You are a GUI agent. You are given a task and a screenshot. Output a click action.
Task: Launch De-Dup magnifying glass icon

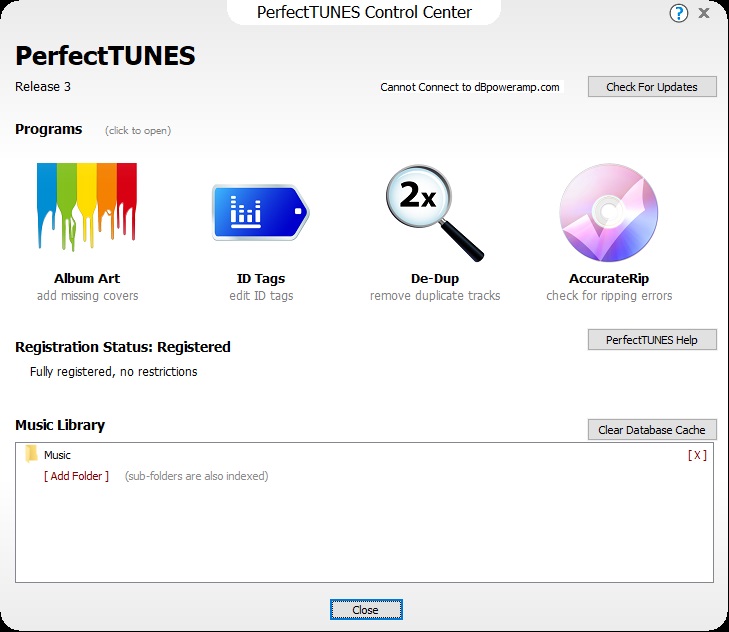tap(435, 213)
